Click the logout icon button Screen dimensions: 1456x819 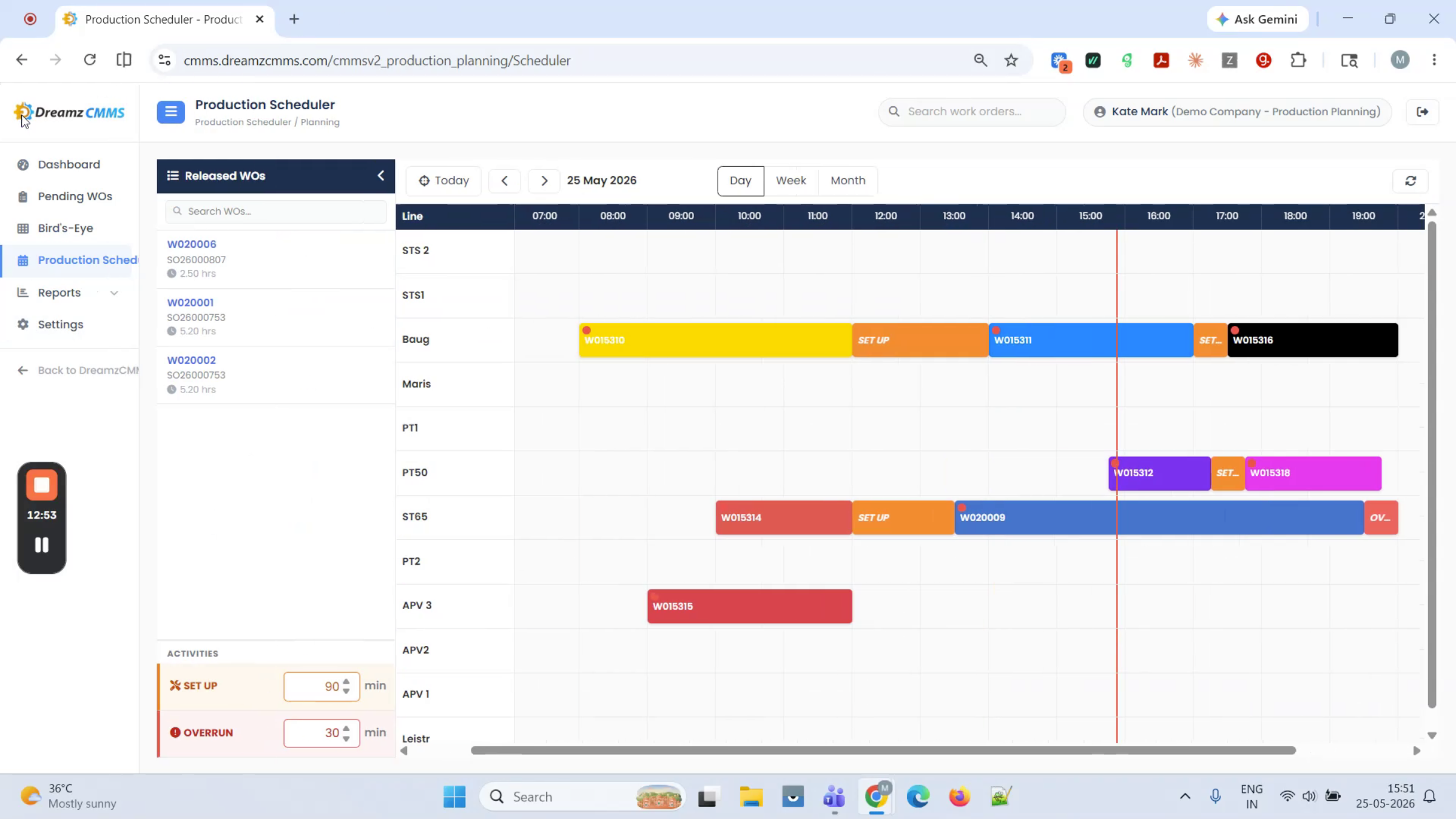coord(1423,112)
